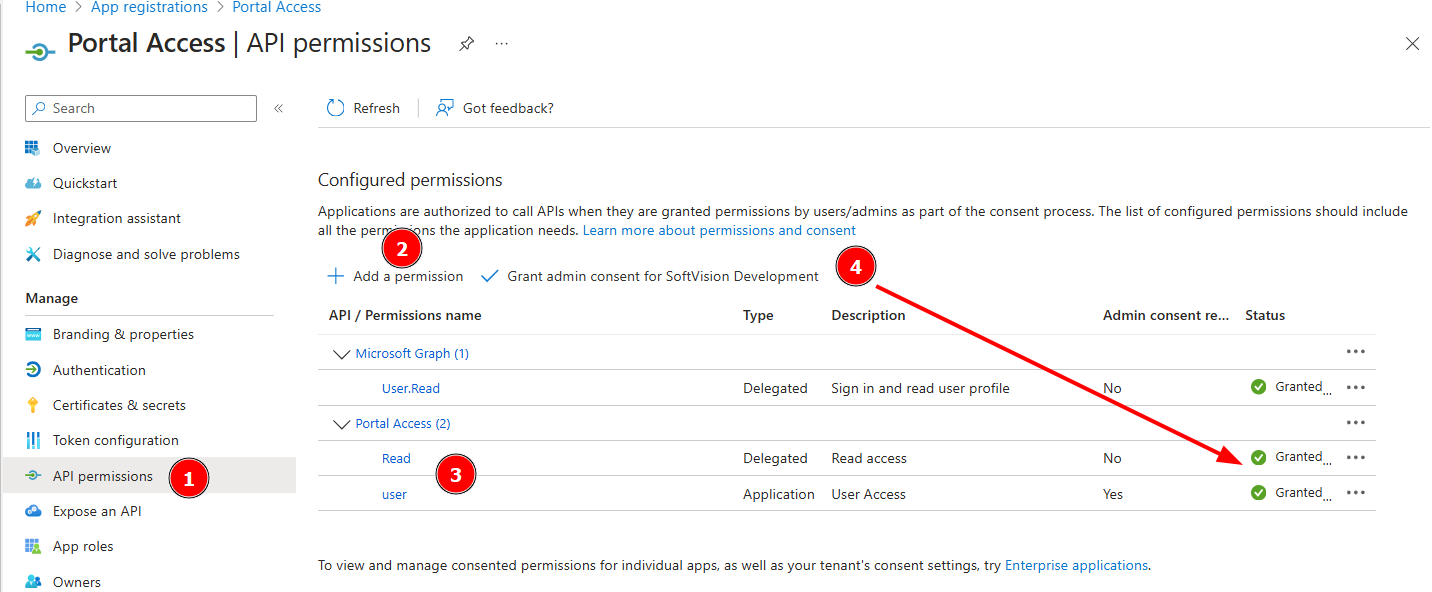Image resolution: width=1432 pixels, height=592 pixels.
Task: Click the pin icon next to page title
Action: coord(466,44)
